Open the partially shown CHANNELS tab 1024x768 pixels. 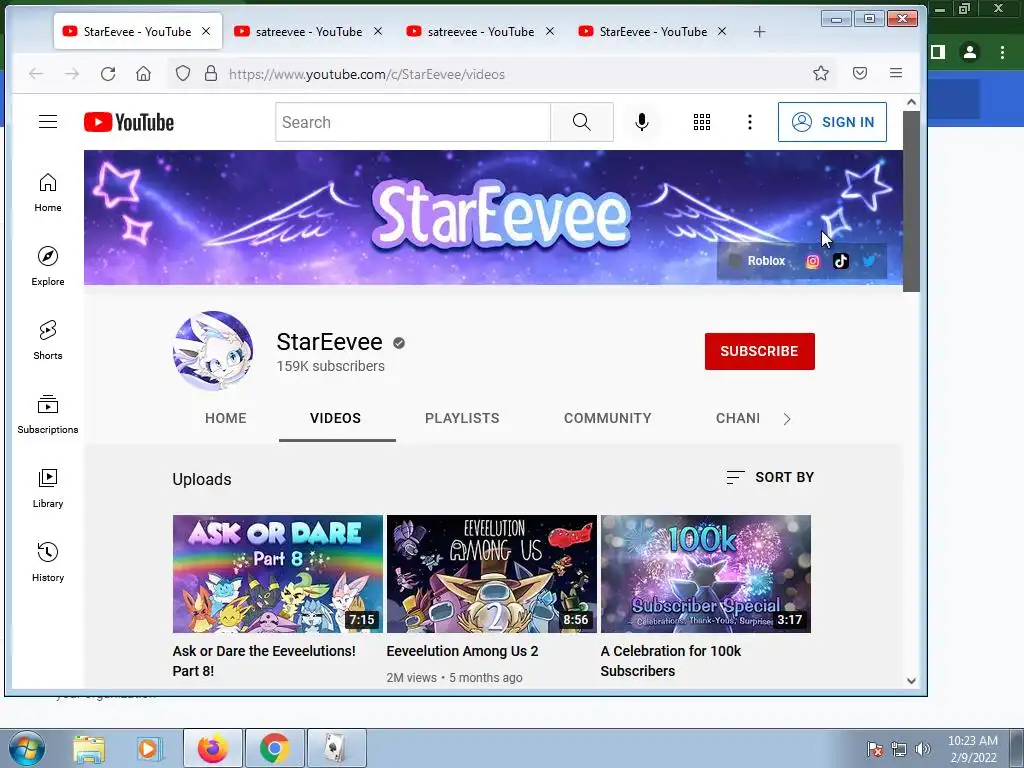pos(737,418)
